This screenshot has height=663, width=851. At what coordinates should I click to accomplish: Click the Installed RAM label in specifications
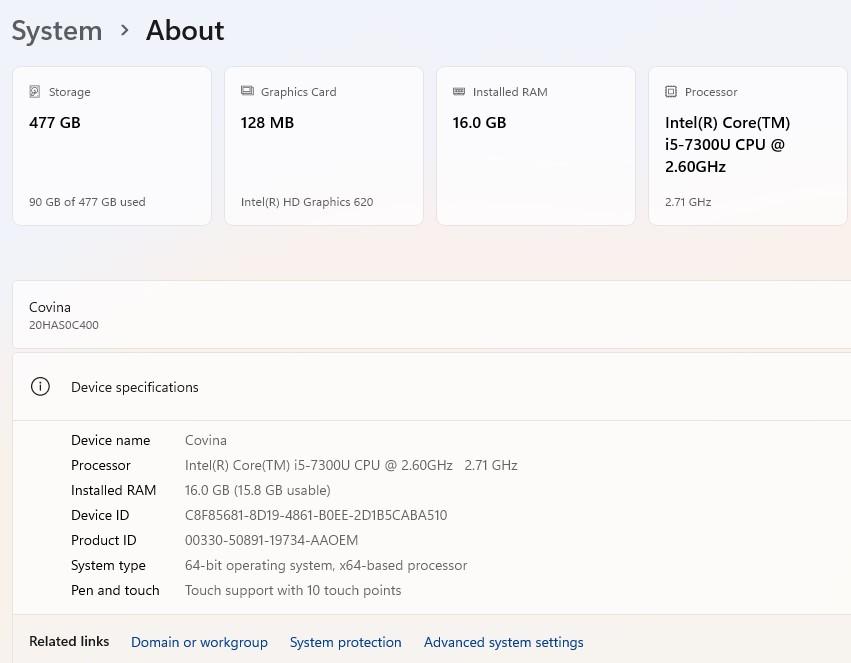tap(113, 490)
